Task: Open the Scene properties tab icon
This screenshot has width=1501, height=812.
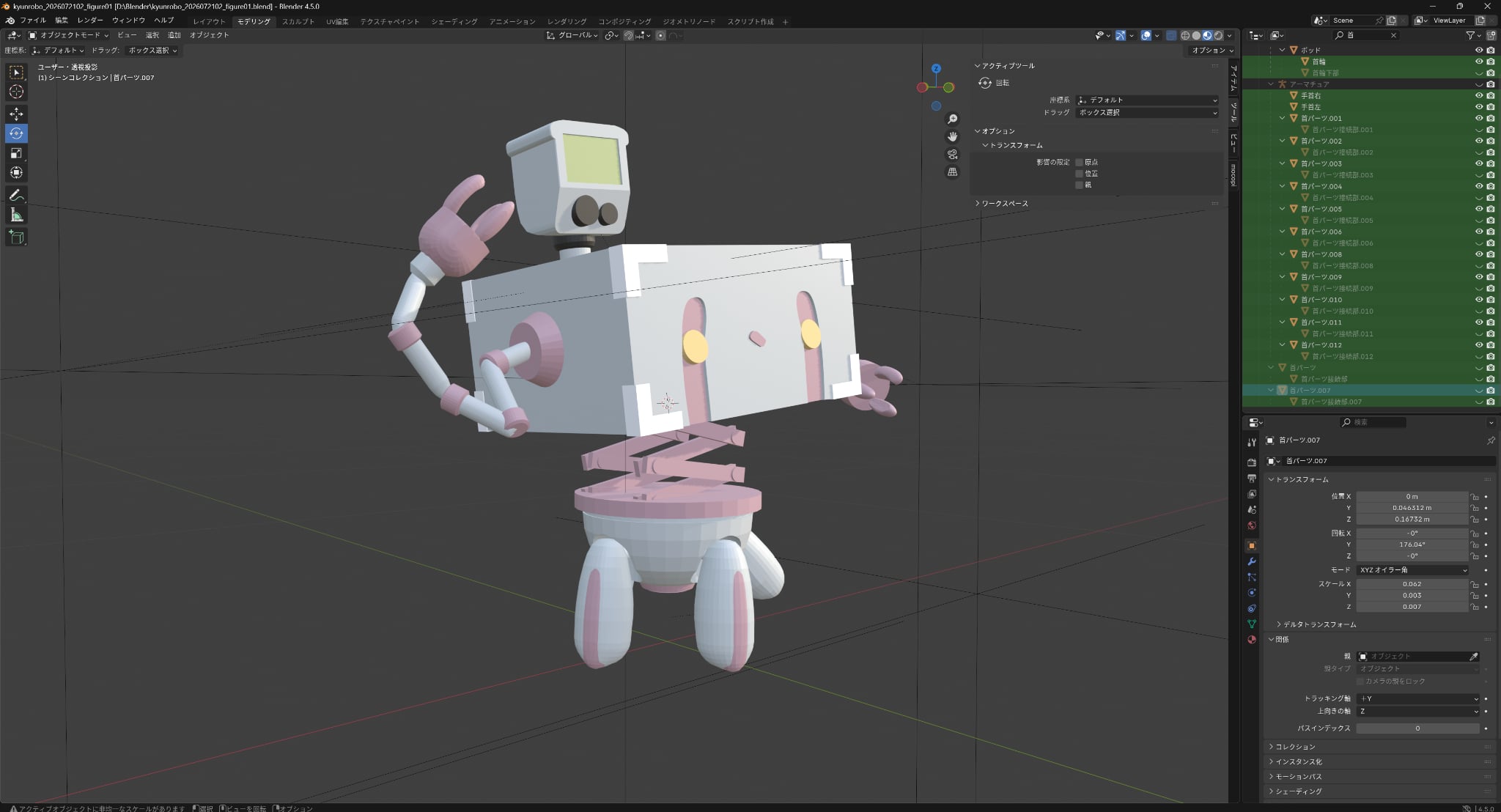Action: (1252, 510)
